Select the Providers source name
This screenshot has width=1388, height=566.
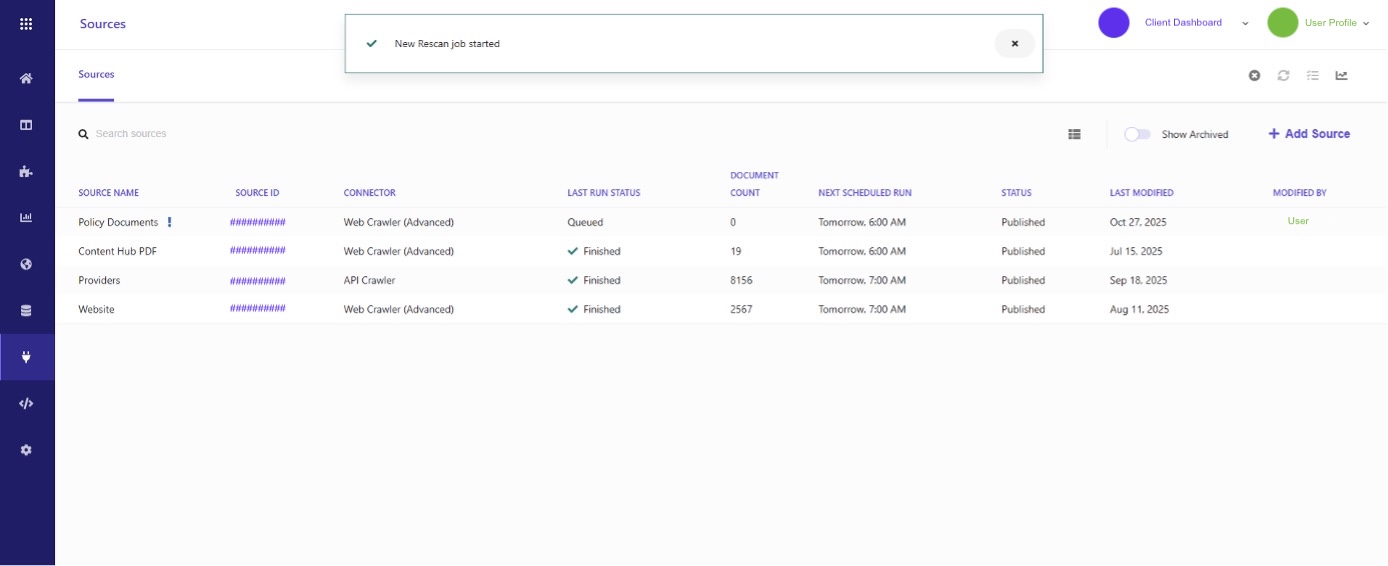99,280
